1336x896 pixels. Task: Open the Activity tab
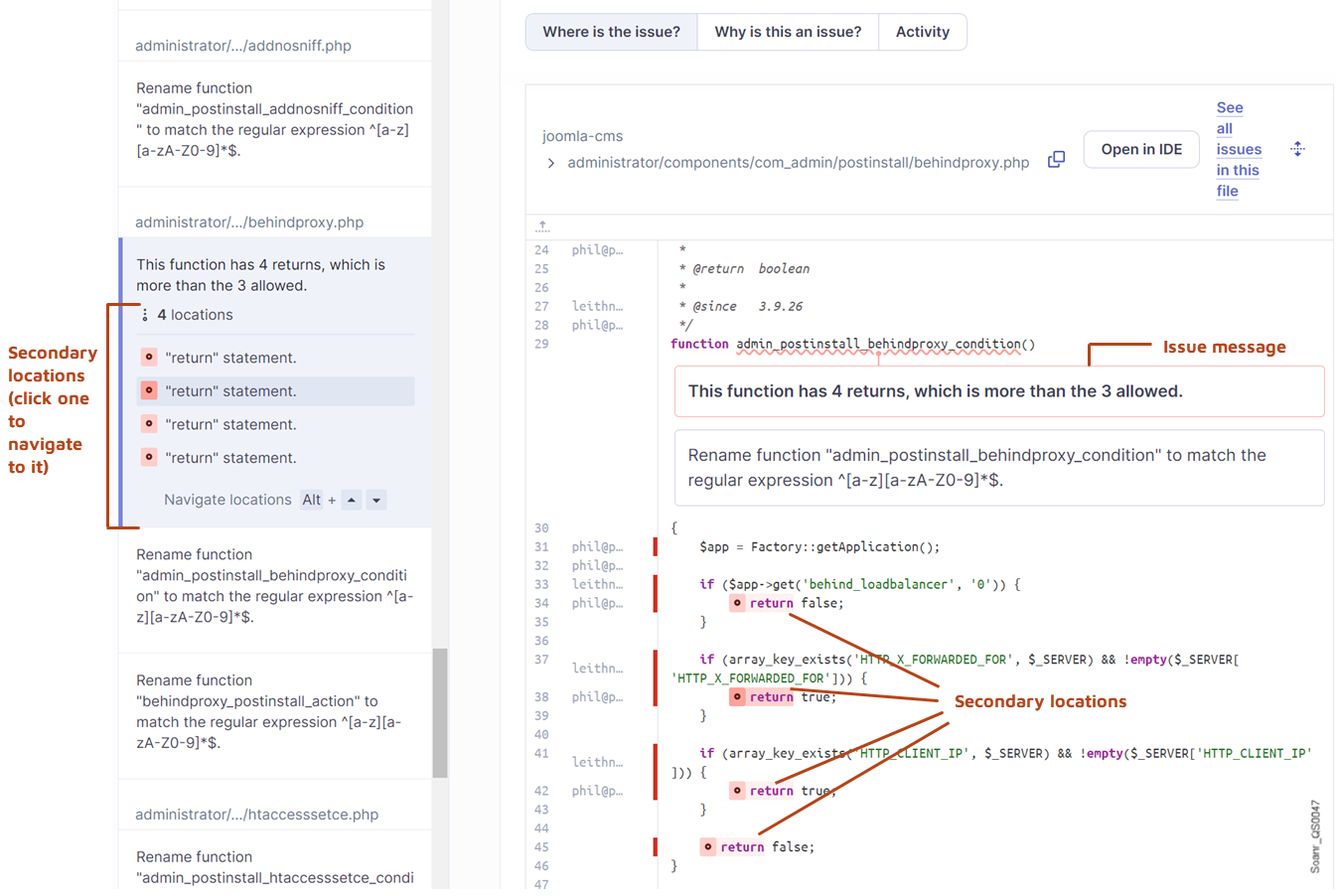(x=922, y=32)
